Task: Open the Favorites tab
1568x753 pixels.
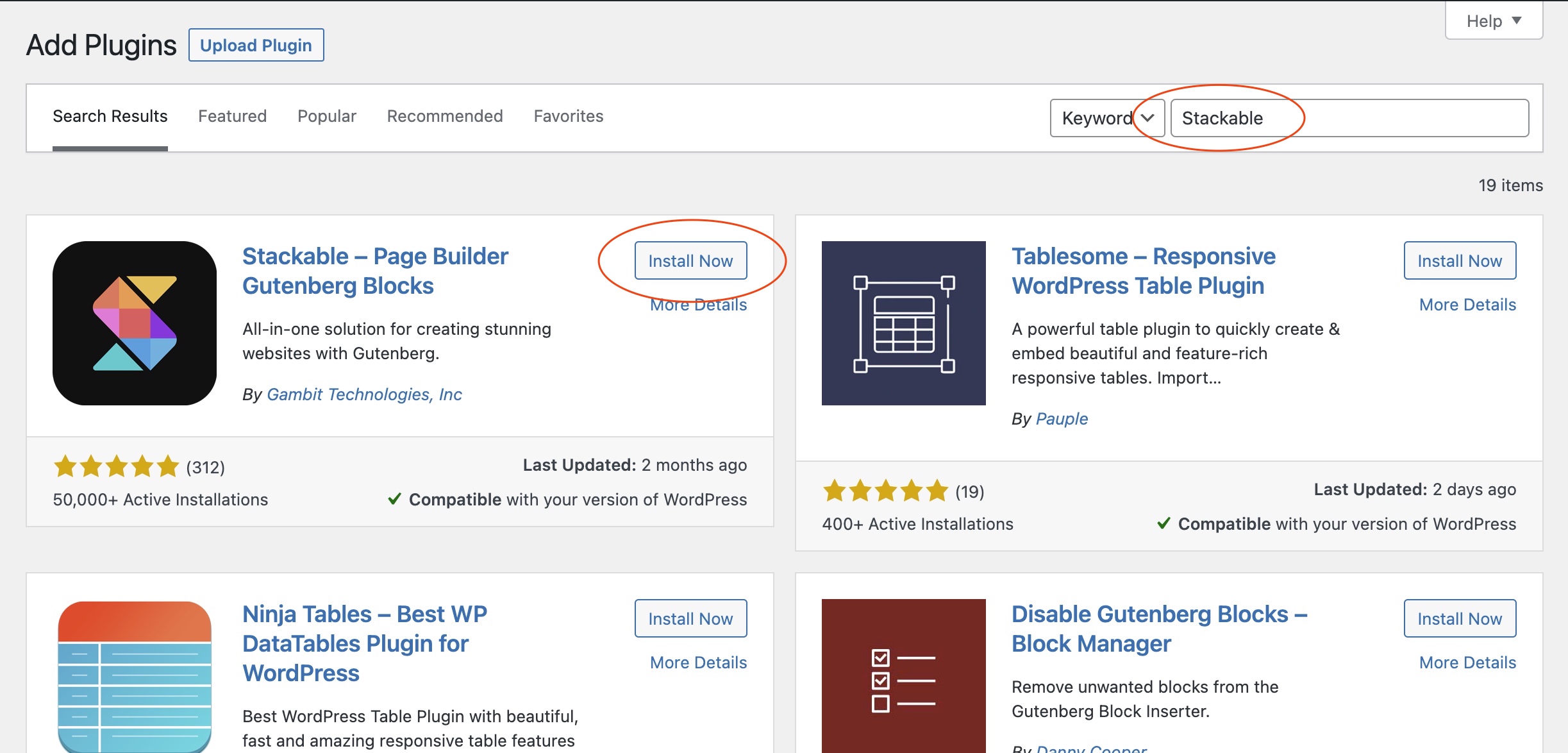Action: (x=569, y=116)
